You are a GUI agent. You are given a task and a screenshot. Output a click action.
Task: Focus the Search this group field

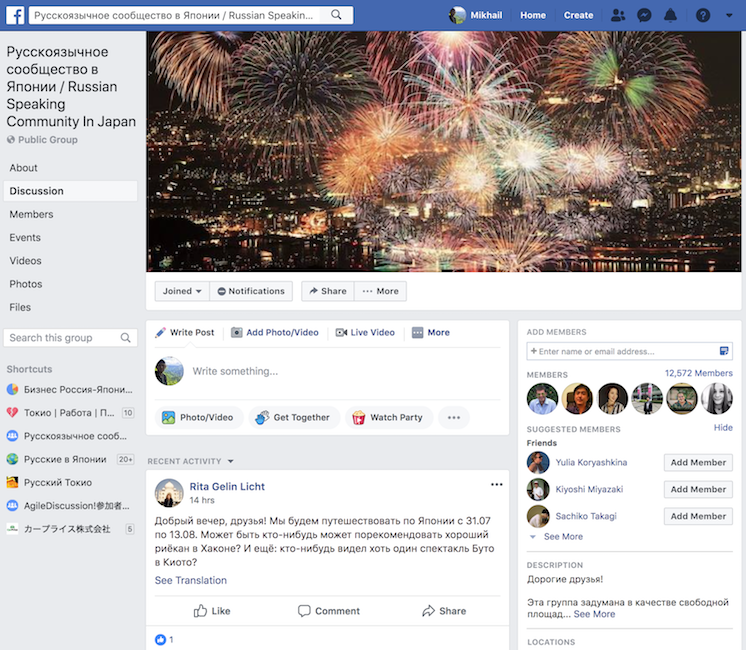70,338
